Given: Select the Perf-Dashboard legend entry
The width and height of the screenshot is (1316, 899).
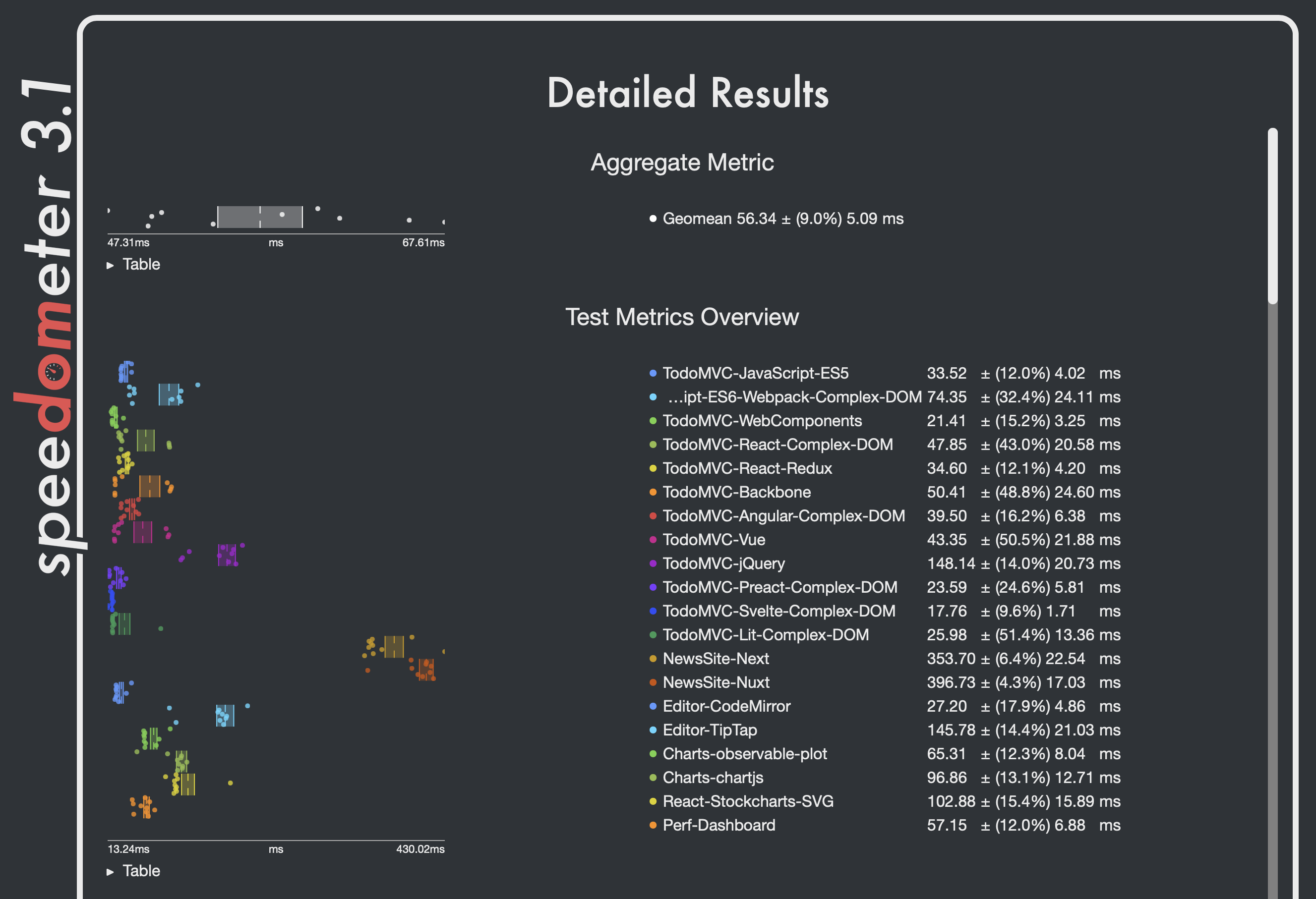Looking at the screenshot, I should pyautogui.click(x=718, y=825).
